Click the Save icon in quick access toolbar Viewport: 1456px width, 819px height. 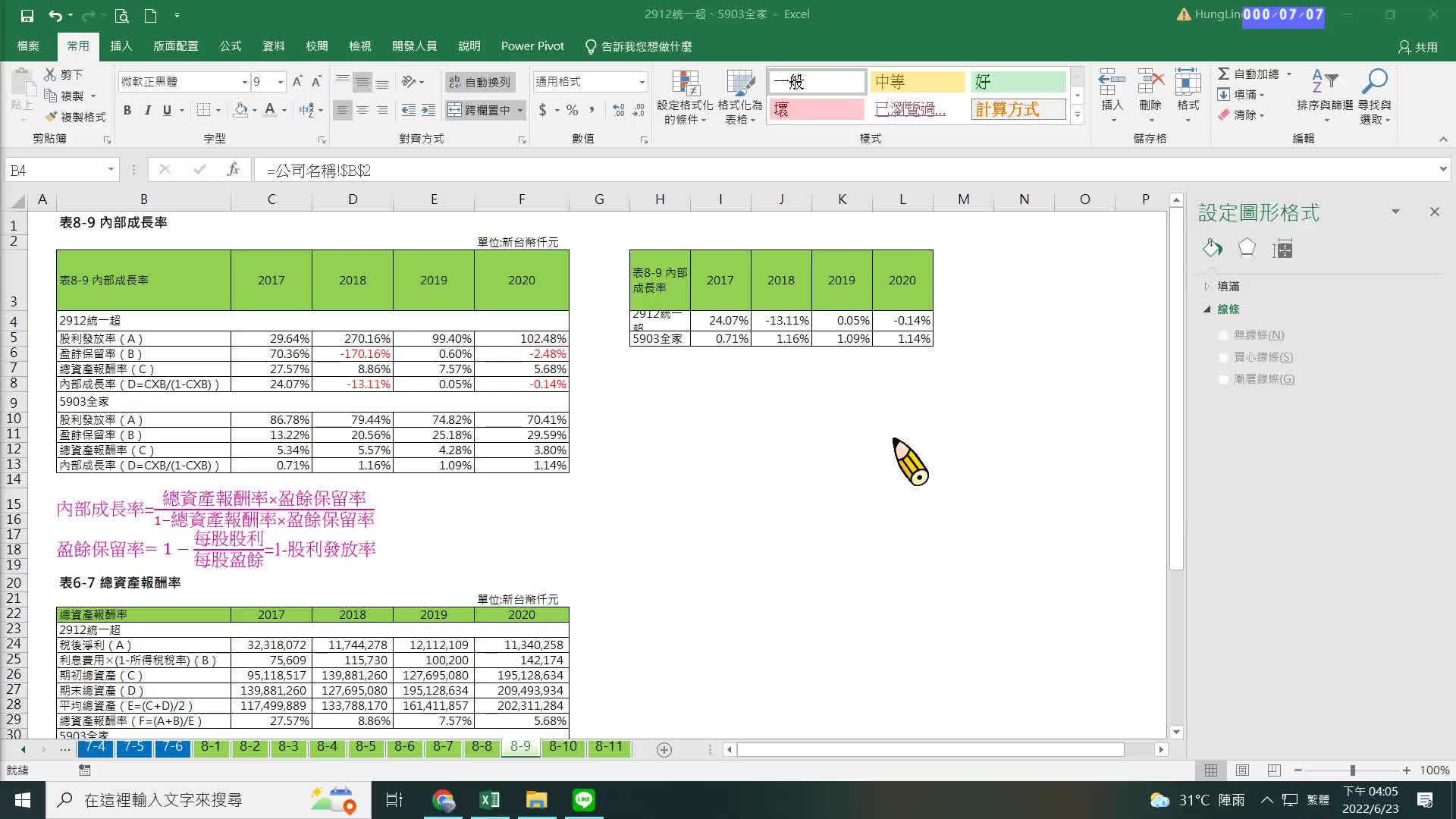[x=27, y=15]
